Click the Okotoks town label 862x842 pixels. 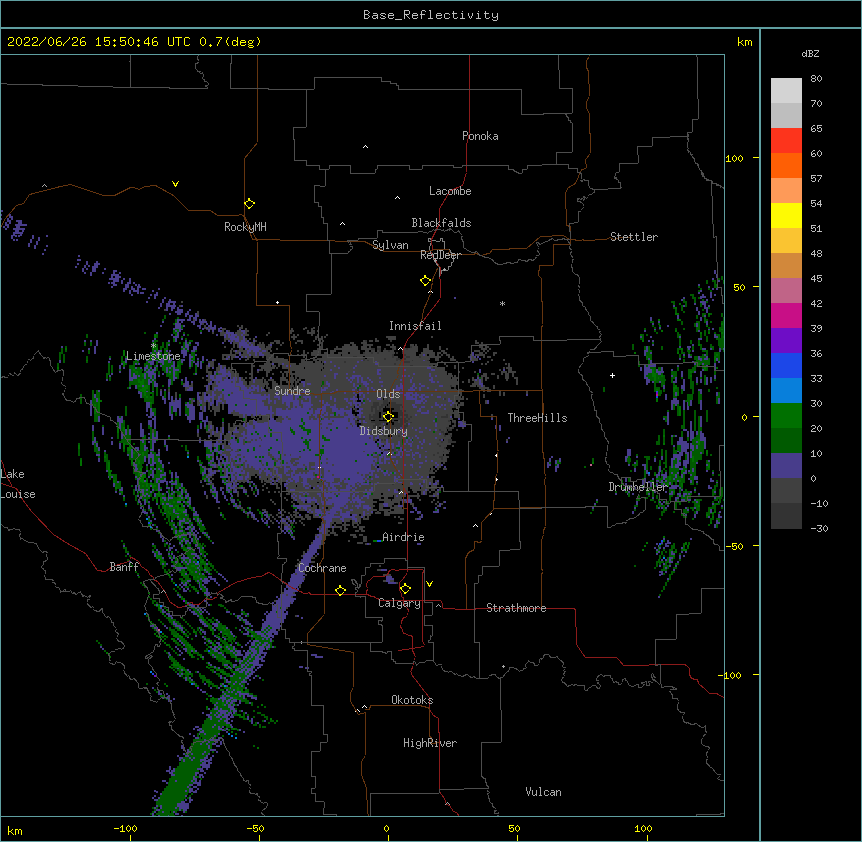tap(412, 700)
